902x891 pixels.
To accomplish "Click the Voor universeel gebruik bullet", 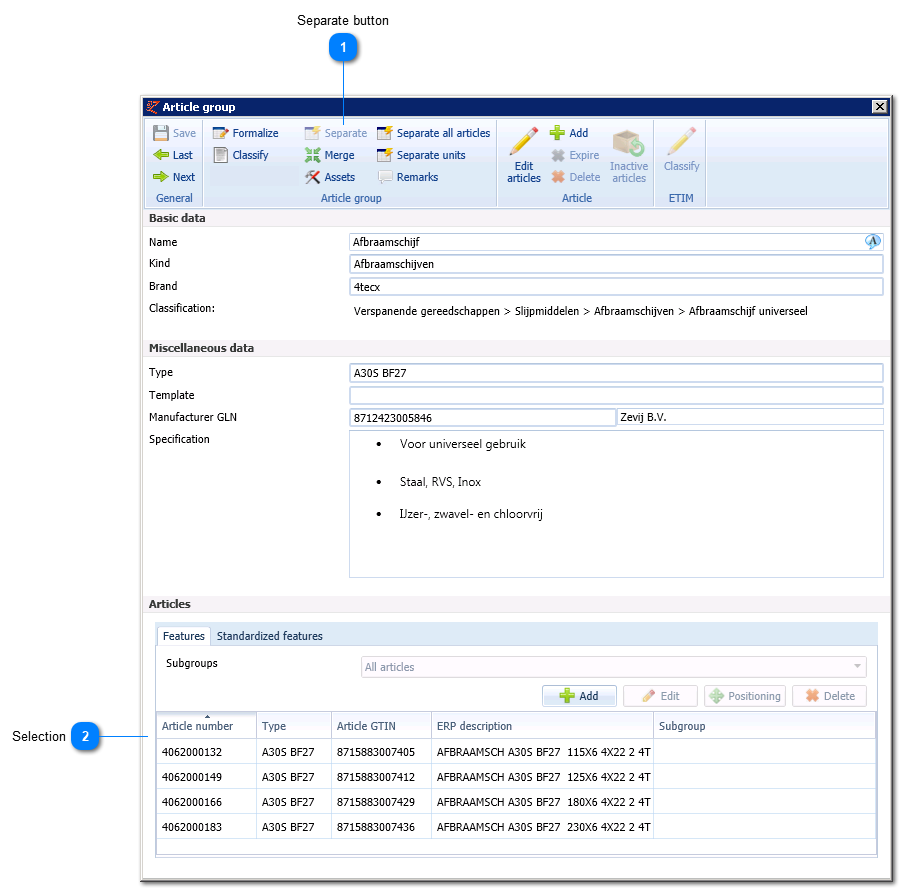I will tap(463, 443).
